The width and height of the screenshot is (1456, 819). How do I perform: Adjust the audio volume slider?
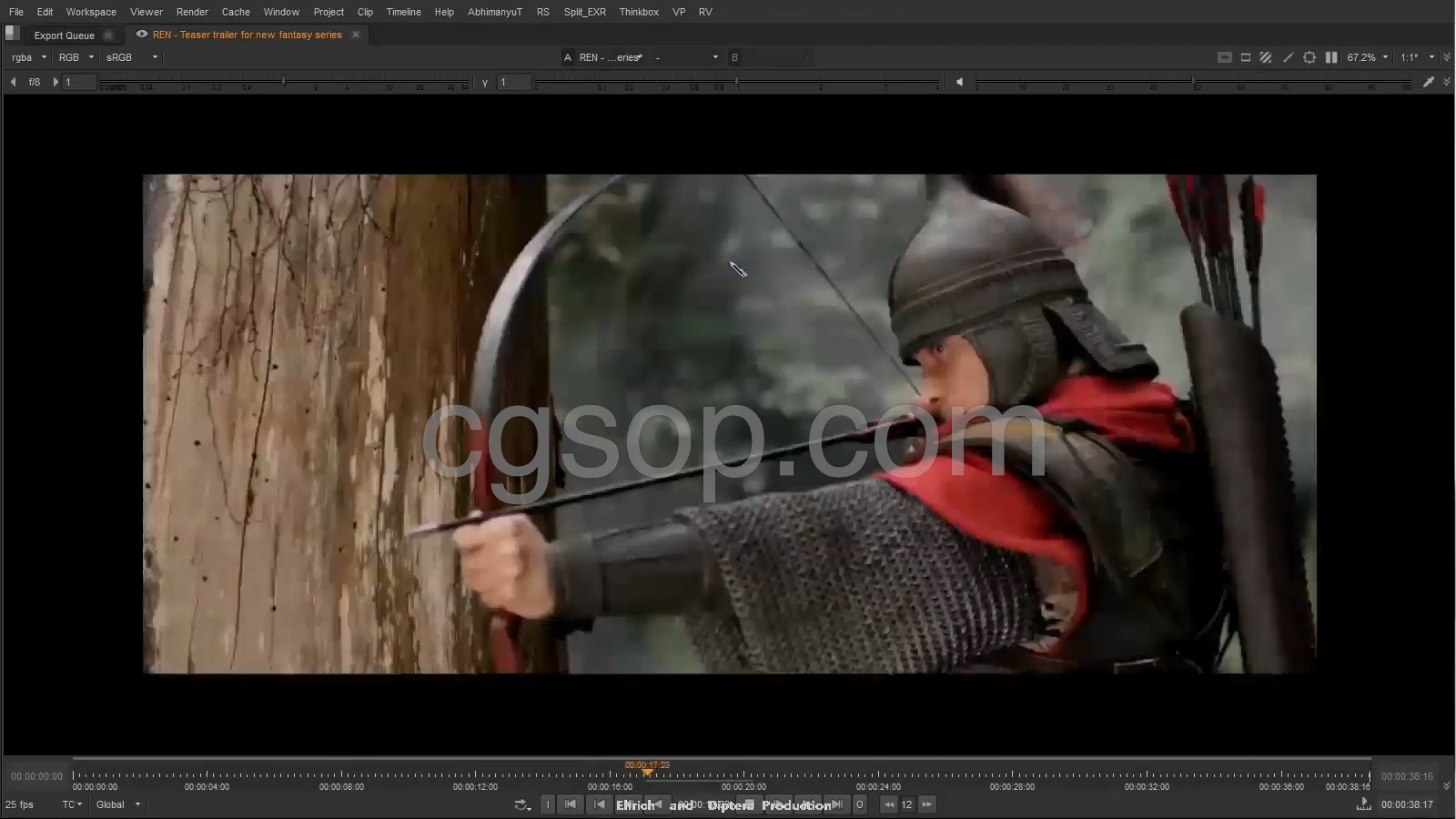click(1193, 83)
